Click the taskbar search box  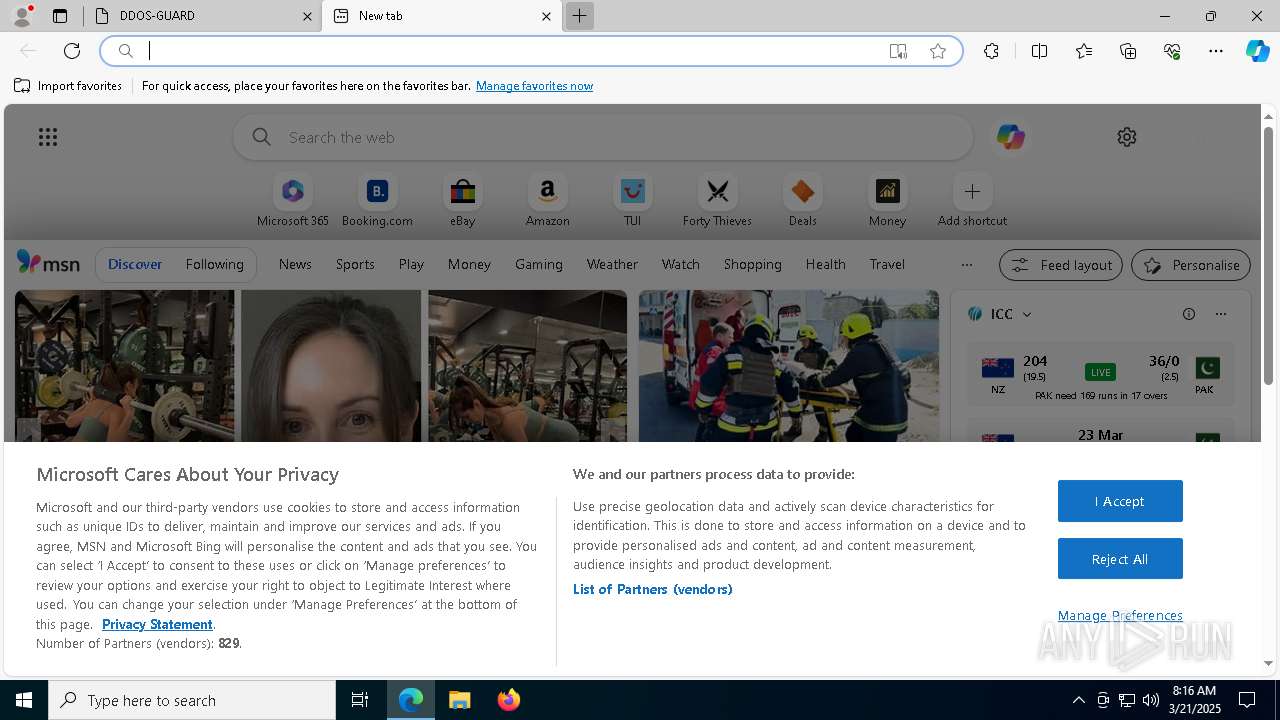coord(192,700)
